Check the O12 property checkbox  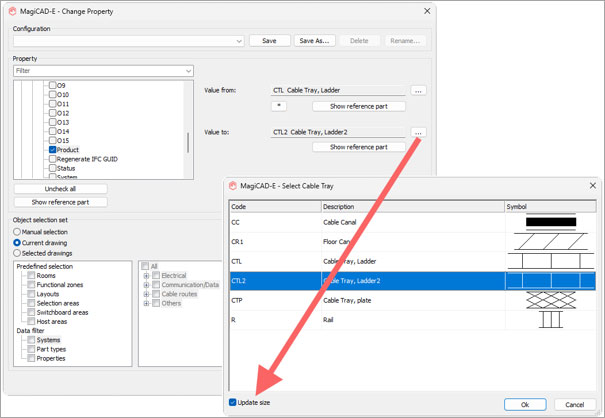coord(53,113)
